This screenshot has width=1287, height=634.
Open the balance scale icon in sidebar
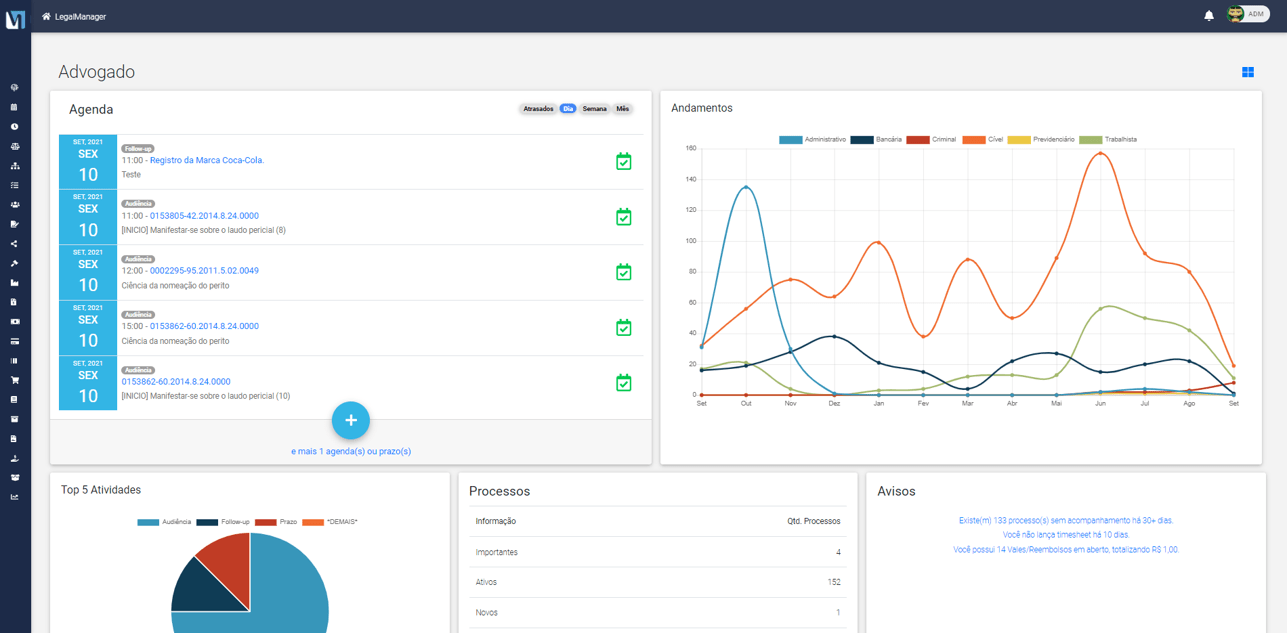[14, 146]
